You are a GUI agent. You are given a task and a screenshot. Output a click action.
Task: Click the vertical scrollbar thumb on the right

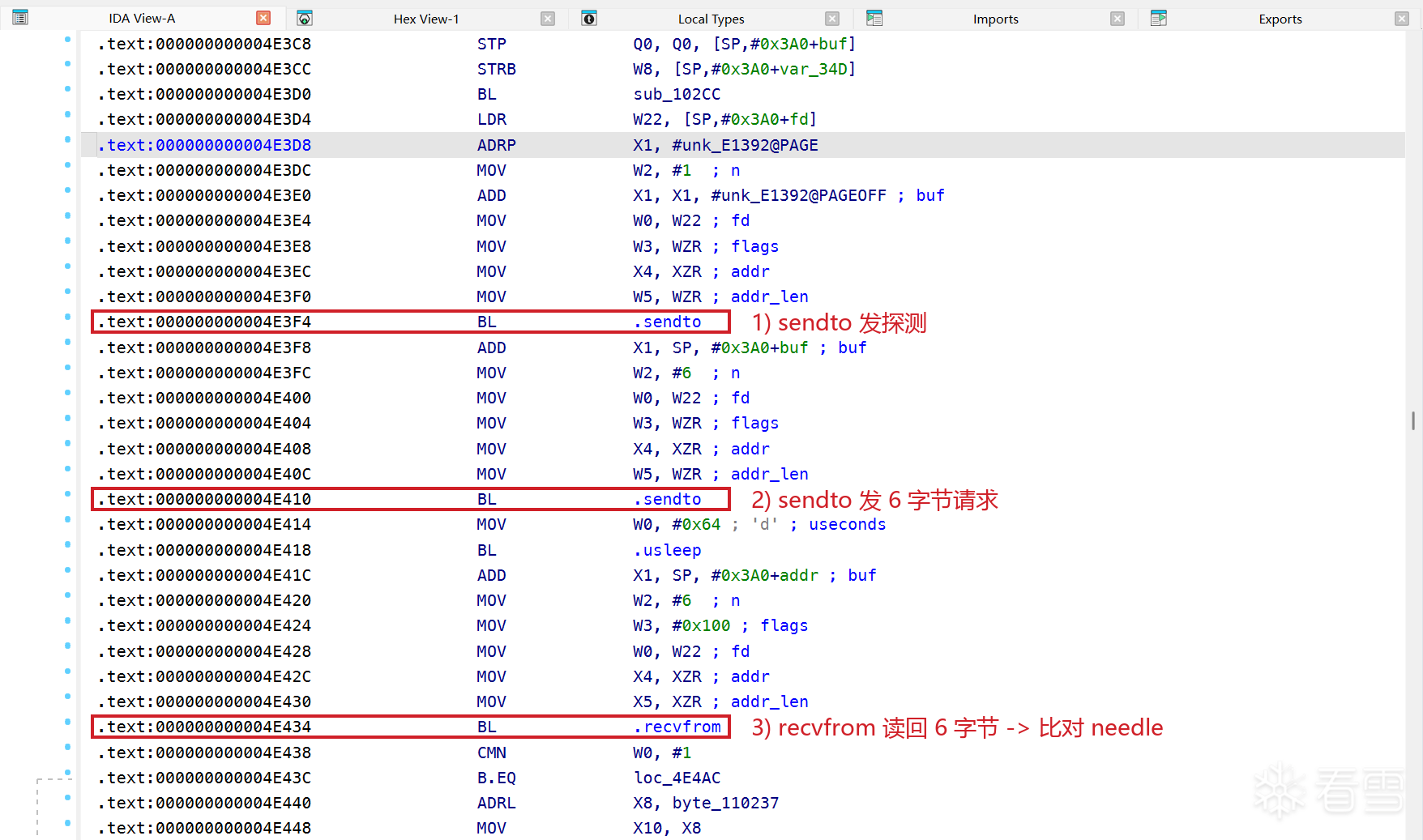(x=1413, y=420)
